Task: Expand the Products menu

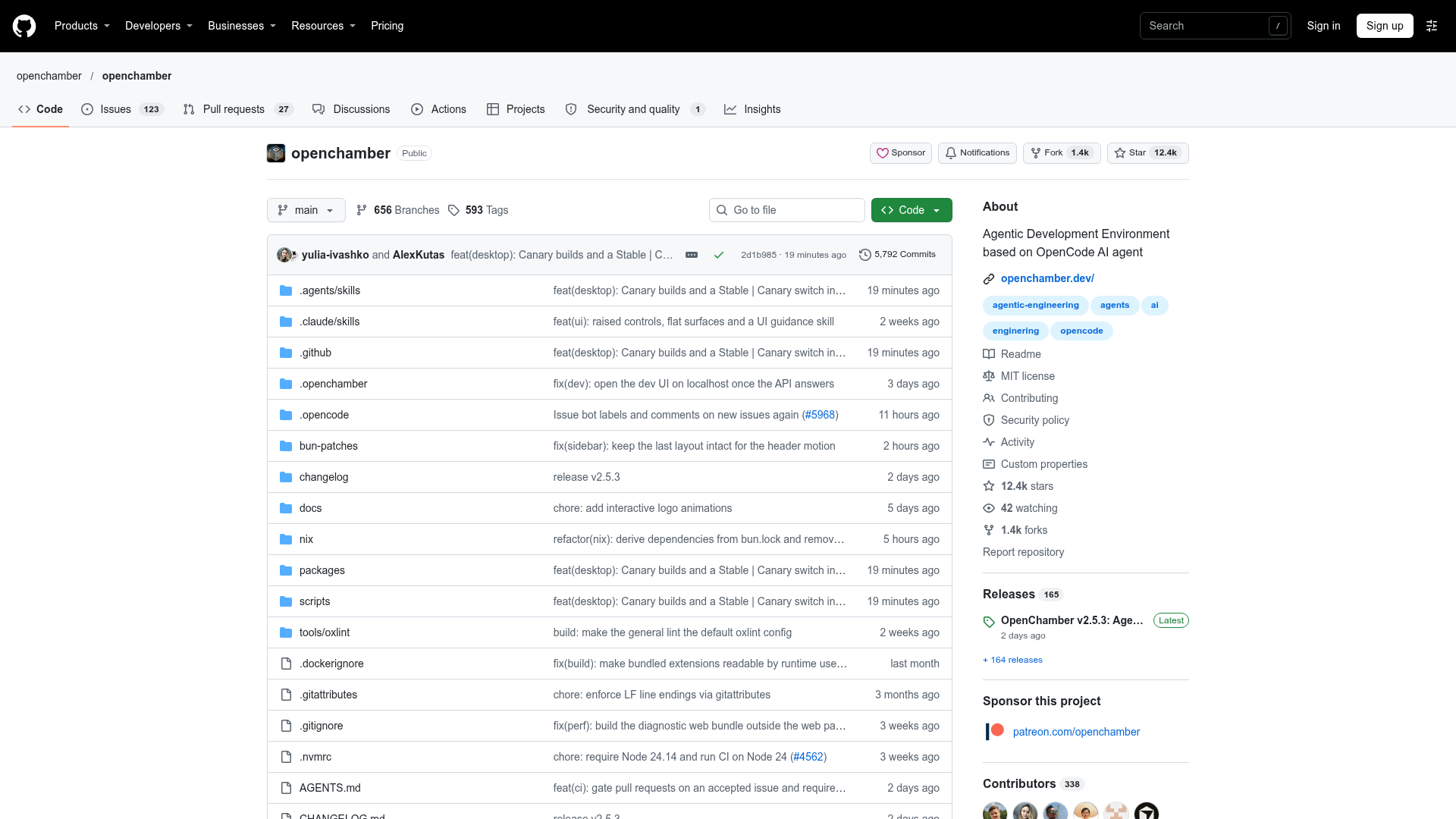Action: pos(82,26)
